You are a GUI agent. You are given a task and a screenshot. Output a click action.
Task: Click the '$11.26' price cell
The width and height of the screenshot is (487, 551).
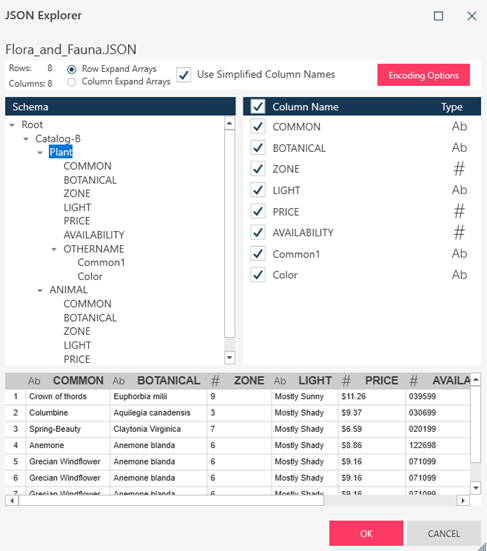point(372,396)
